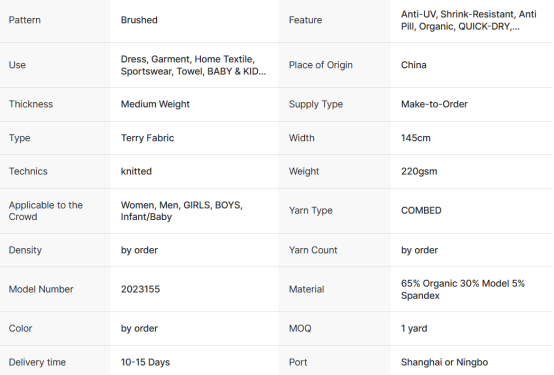
Task: Click the COMBED yarn type value
Action: [421, 211]
